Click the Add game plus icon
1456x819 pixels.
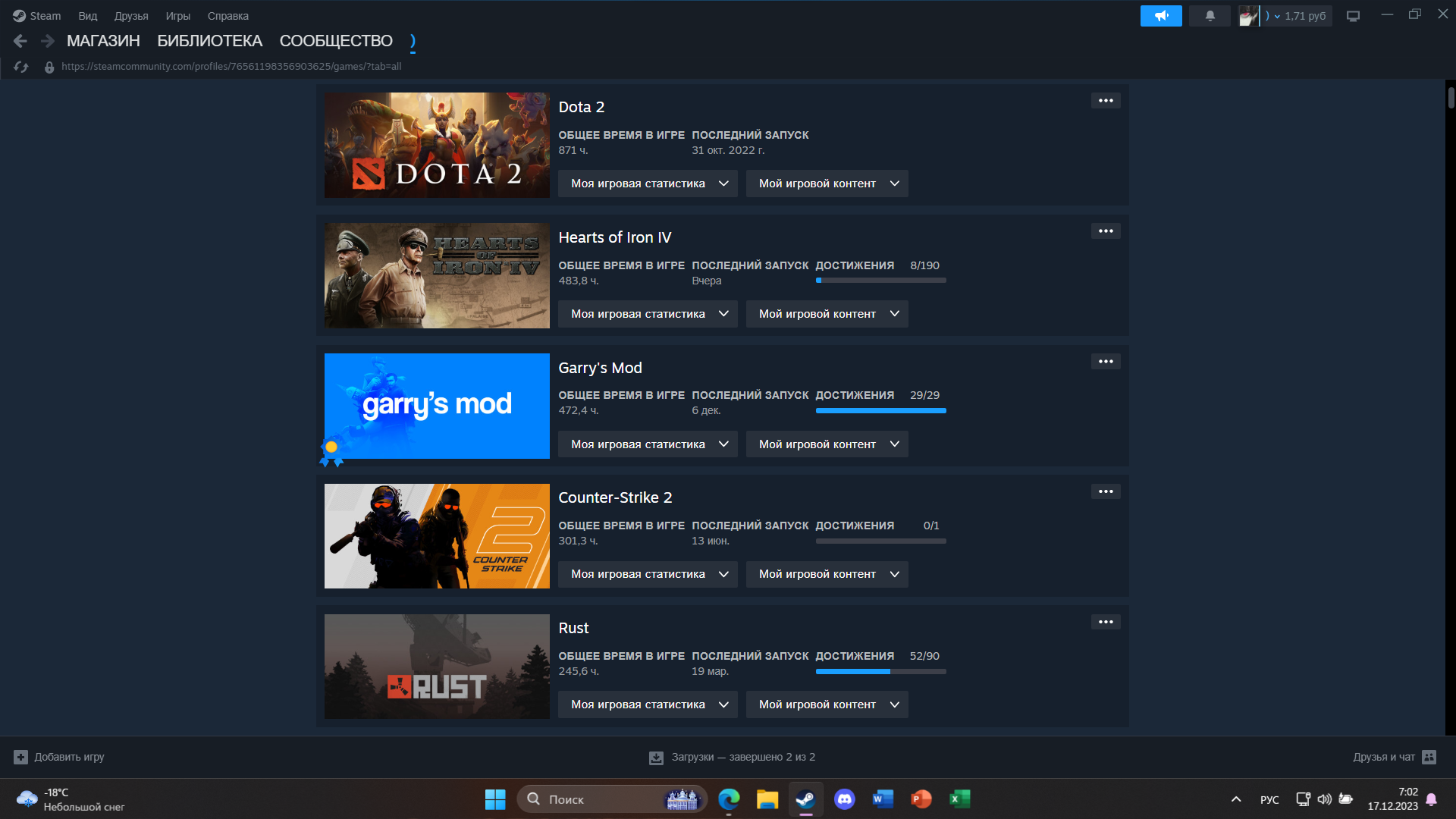click(21, 757)
